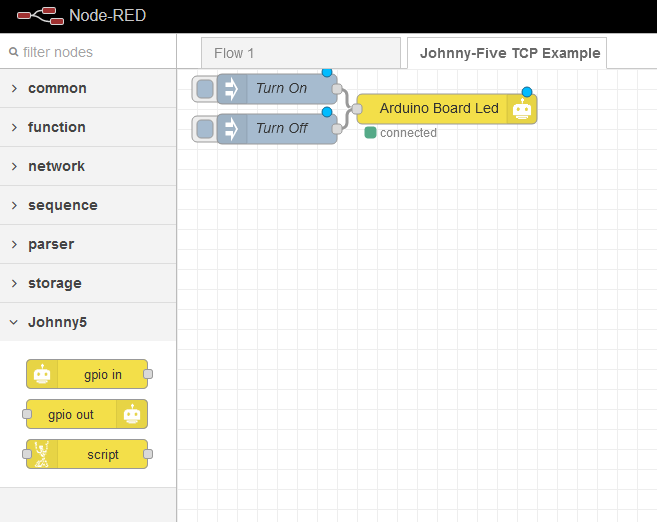Screen dimensions: 657x522
Task: Select the script palette node
Action: [87, 454]
